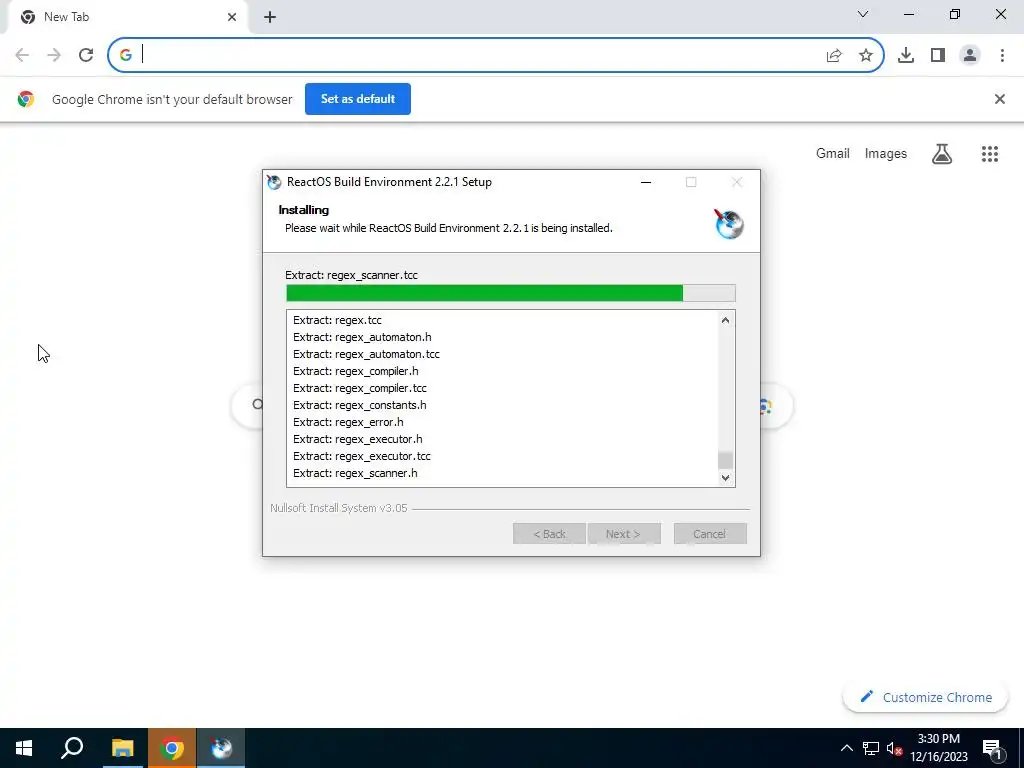This screenshot has height=768, width=1024.
Task: Select log line 'Extract: regex_constants.h'
Action: (360, 405)
